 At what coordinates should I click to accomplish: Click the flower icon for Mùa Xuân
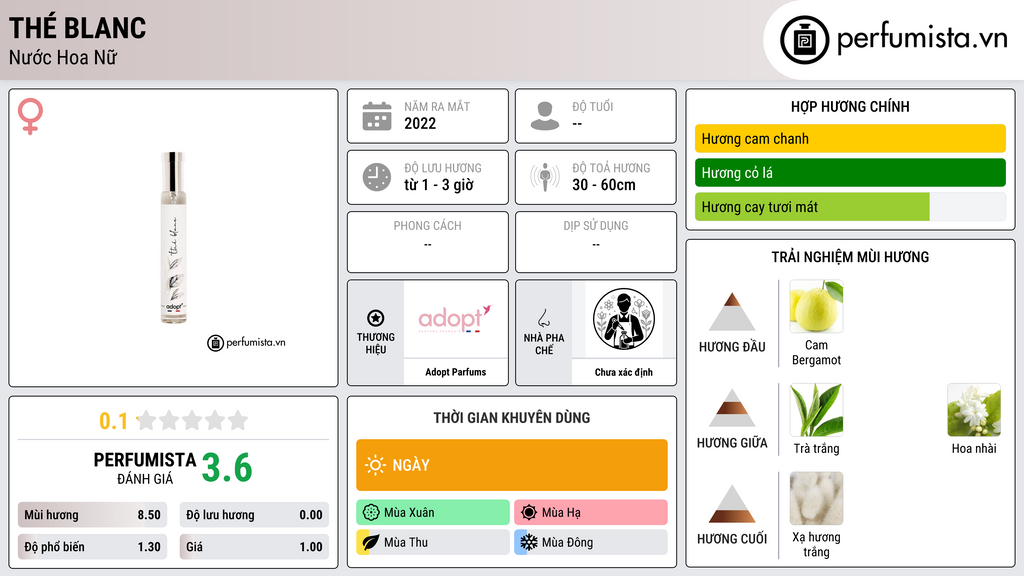click(371, 513)
